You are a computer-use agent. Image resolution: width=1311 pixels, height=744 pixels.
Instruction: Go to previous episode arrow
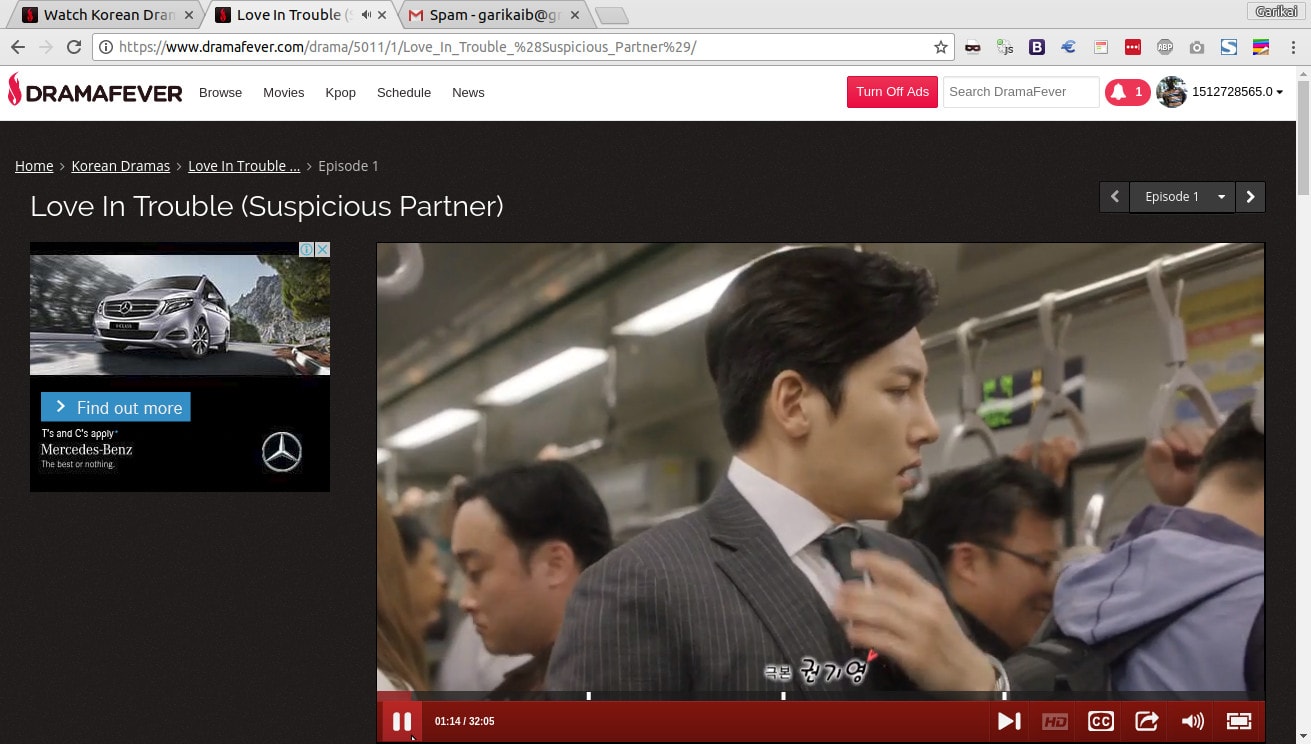1115,197
